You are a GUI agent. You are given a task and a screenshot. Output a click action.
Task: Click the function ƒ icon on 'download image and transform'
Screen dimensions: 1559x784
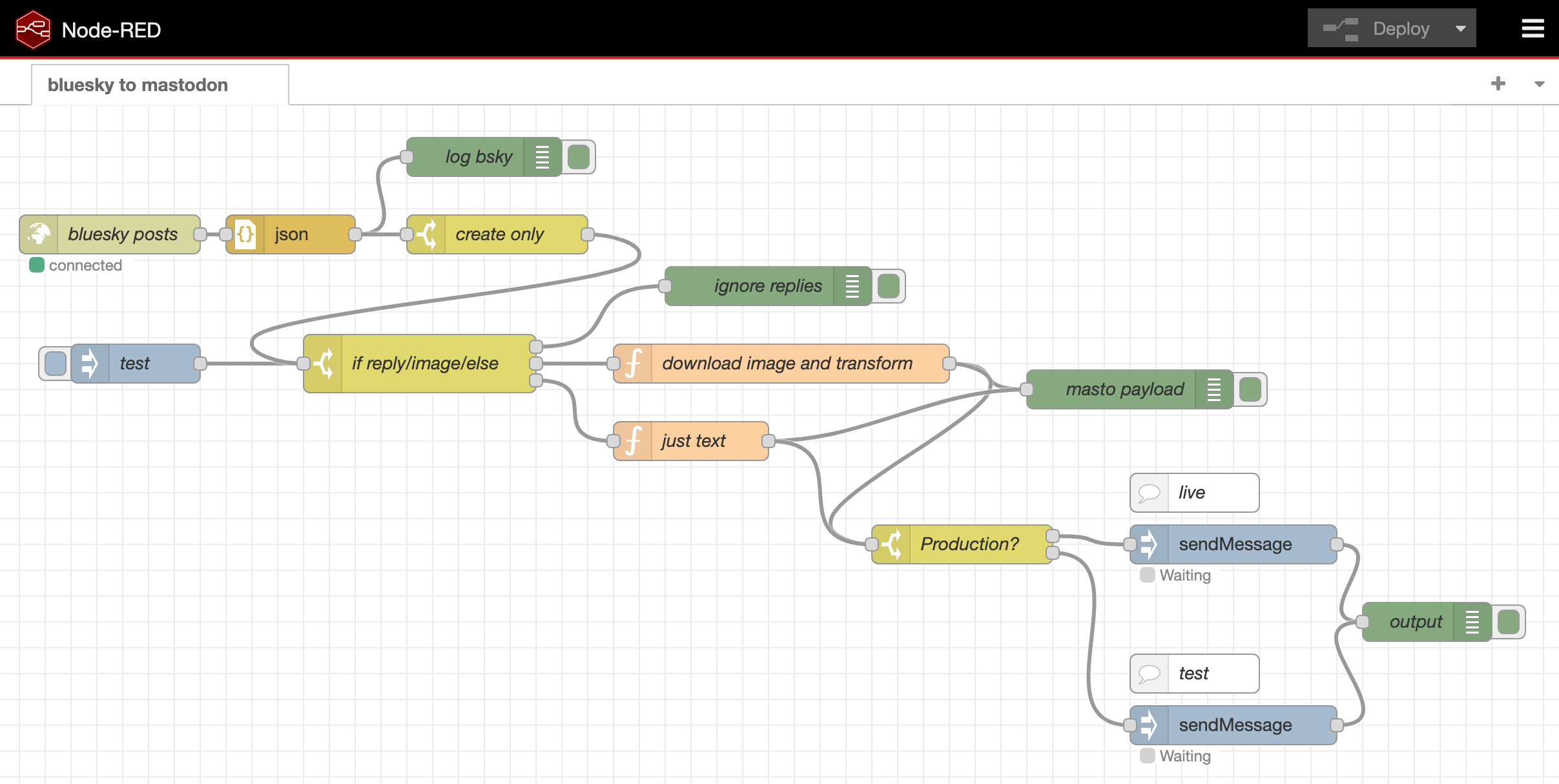[634, 363]
